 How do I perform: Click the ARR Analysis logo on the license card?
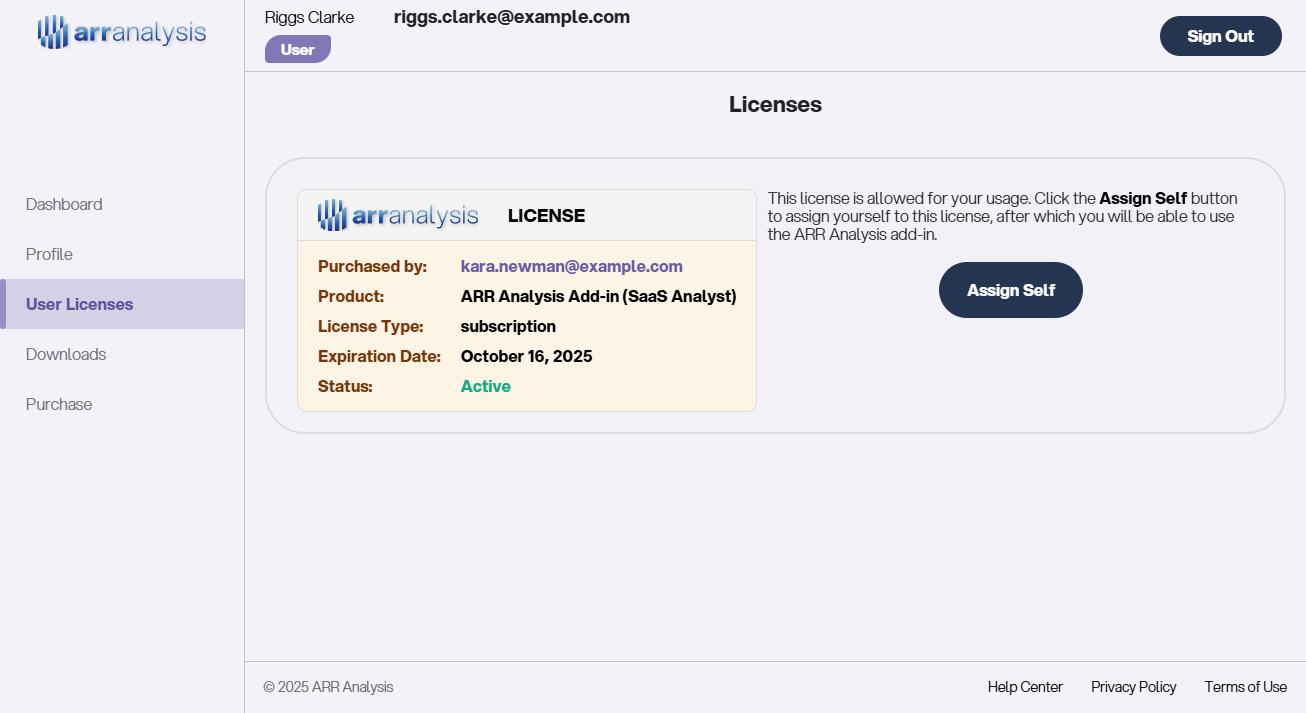397,214
